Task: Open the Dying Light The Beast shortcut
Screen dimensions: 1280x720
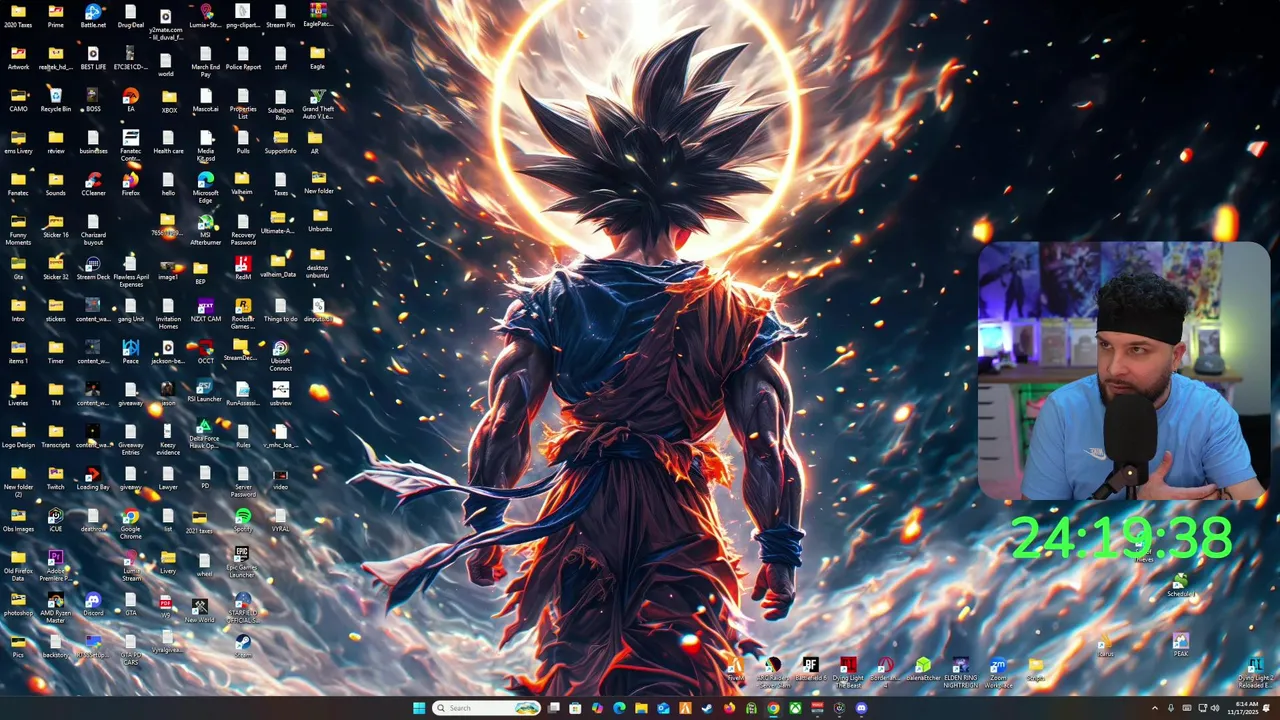Action: pyautogui.click(x=848, y=673)
